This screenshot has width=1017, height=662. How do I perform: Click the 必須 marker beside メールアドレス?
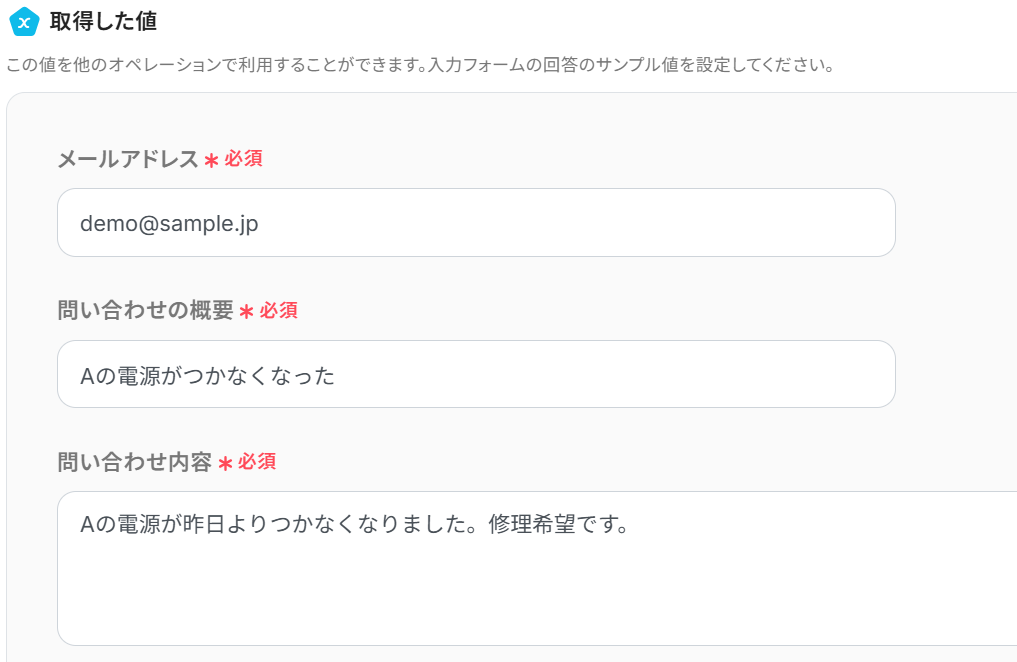pos(243,159)
